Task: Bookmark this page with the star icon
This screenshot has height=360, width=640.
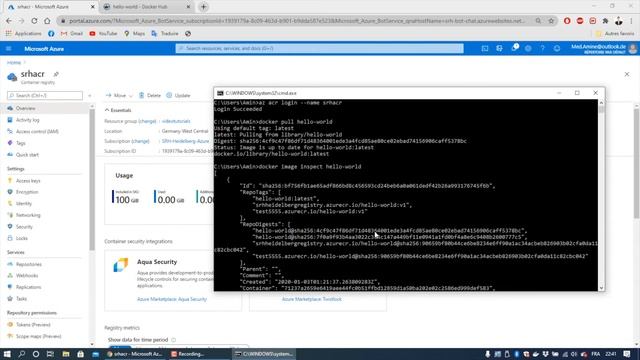Action: coord(551,21)
